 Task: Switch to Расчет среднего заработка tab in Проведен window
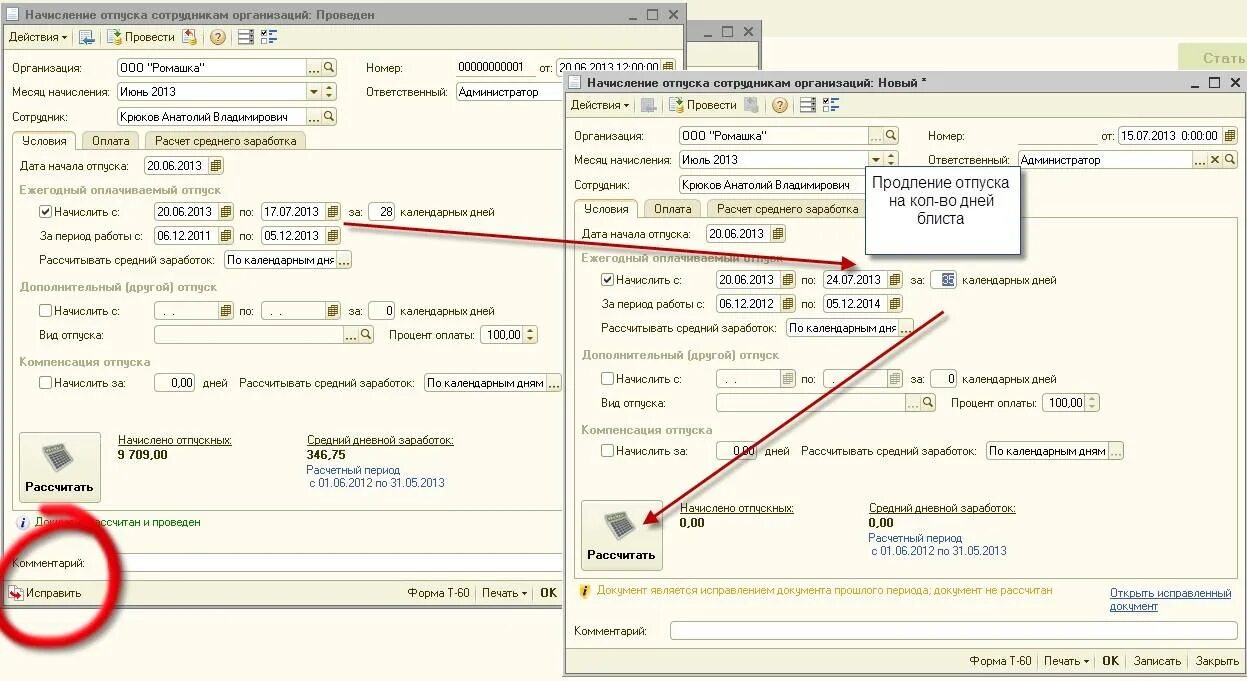(x=225, y=141)
